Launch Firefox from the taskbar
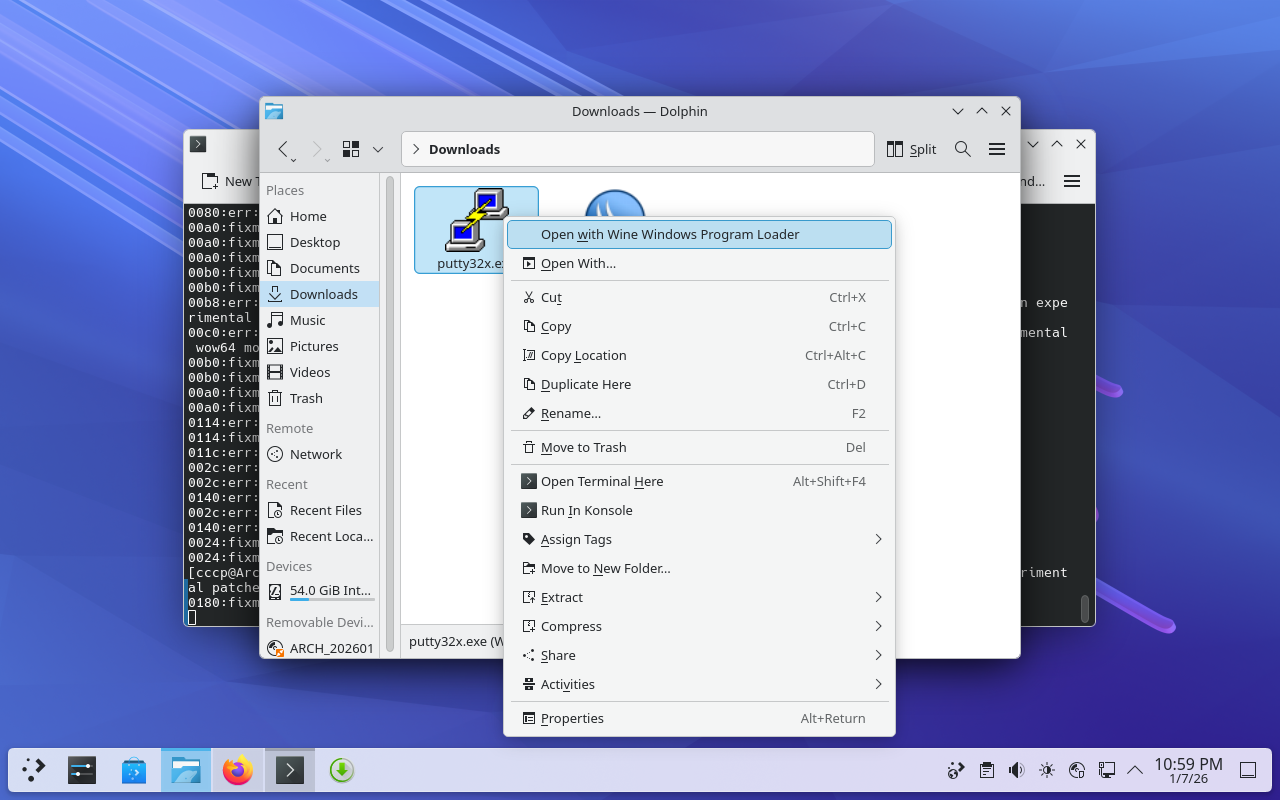The width and height of the screenshot is (1280, 800). (x=238, y=770)
